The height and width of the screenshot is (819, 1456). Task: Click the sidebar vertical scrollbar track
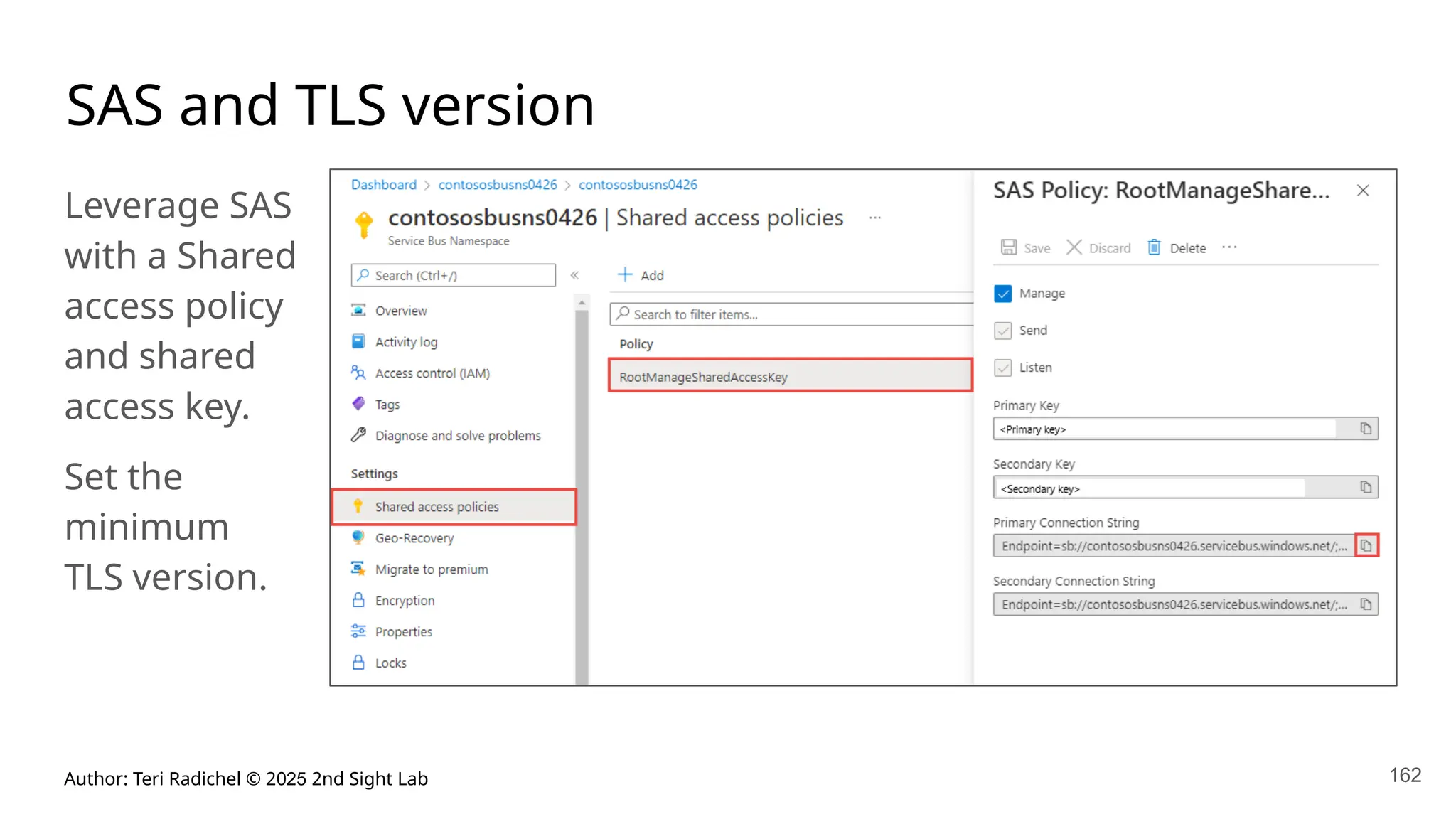click(582, 498)
